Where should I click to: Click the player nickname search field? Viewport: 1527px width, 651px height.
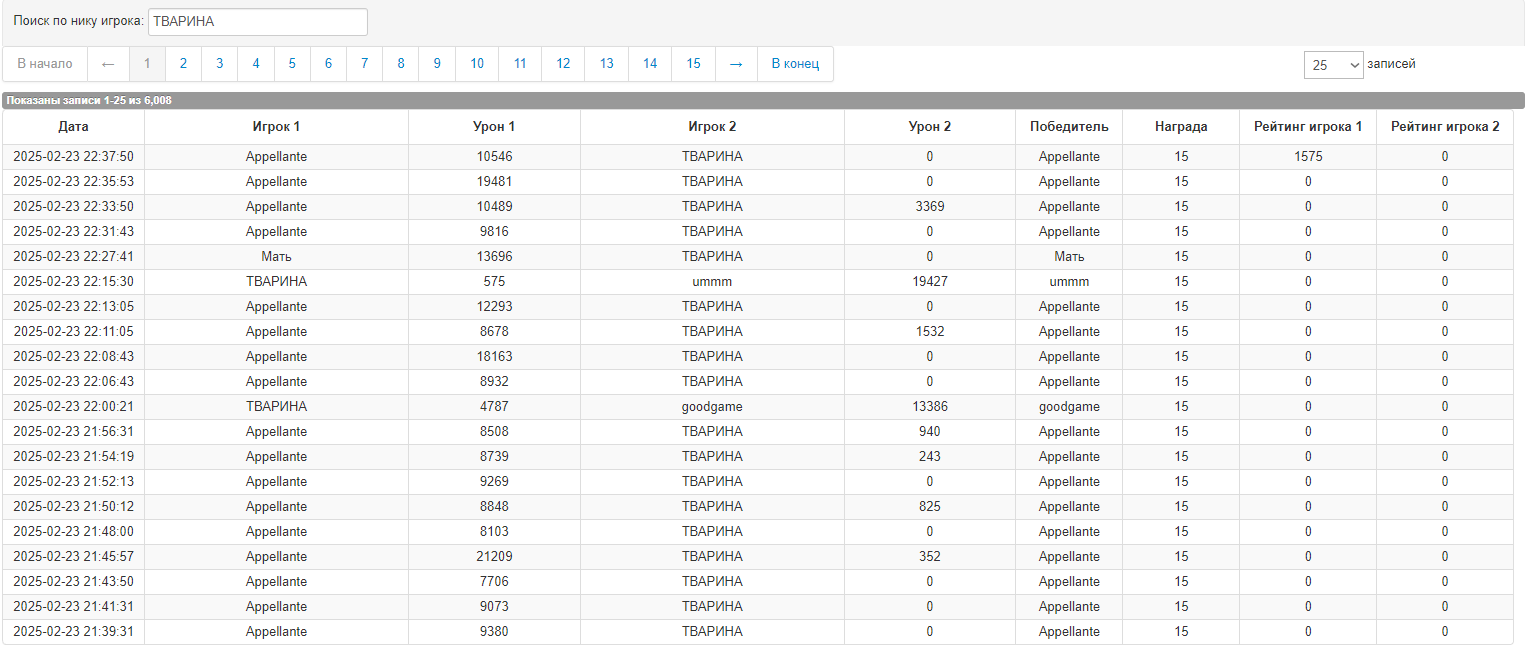tap(257, 22)
